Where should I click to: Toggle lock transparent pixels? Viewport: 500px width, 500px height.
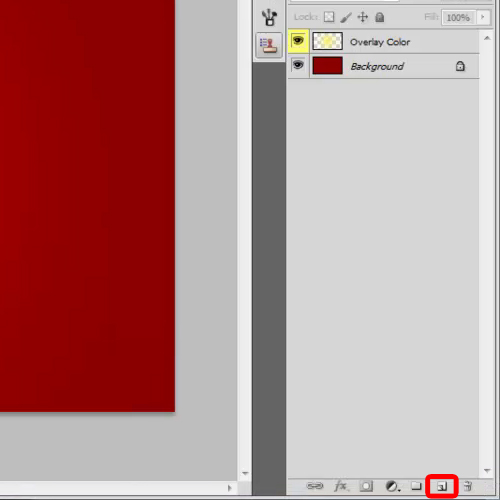[329, 17]
